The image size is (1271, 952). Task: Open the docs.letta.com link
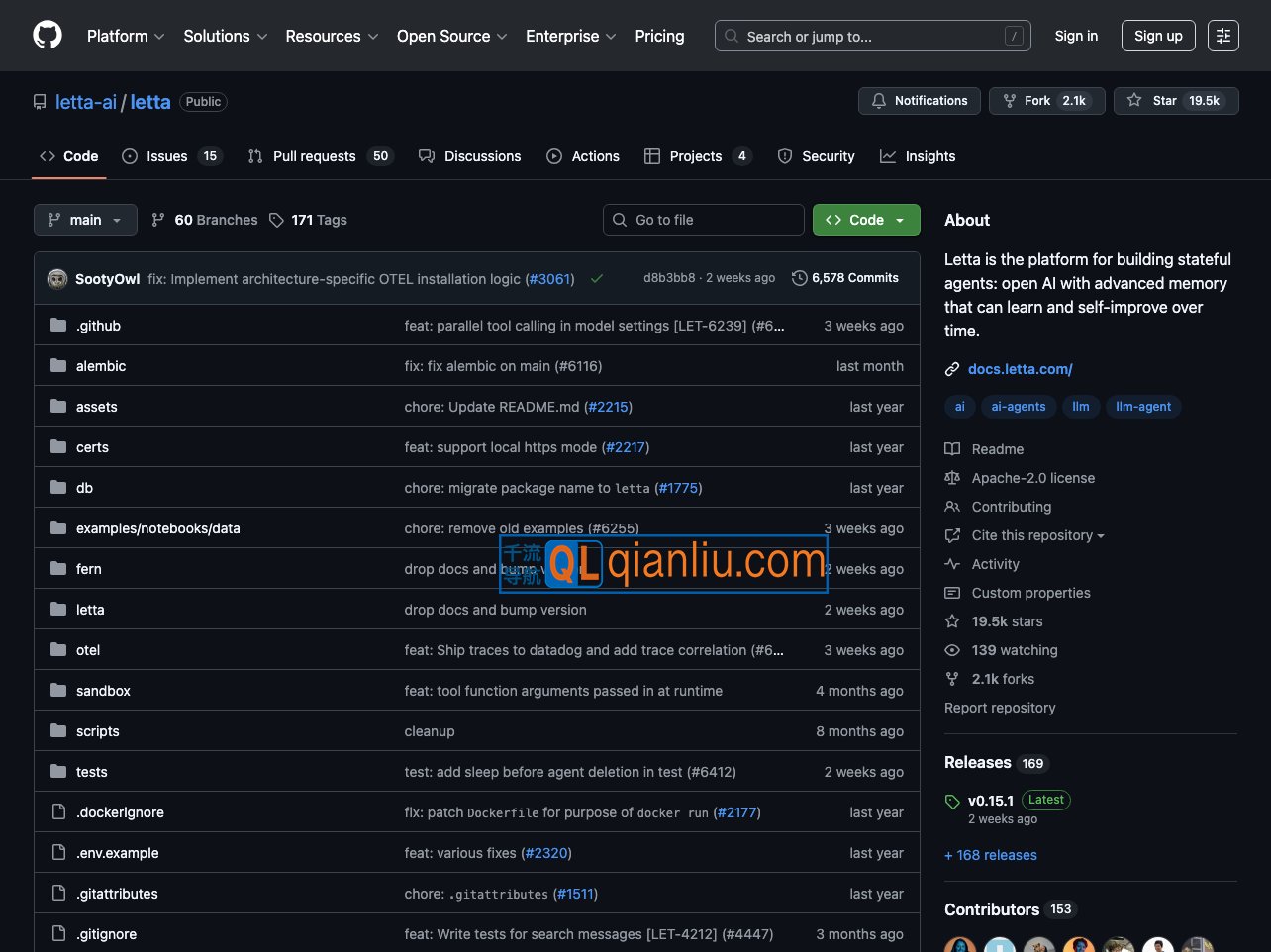(1020, 369)
